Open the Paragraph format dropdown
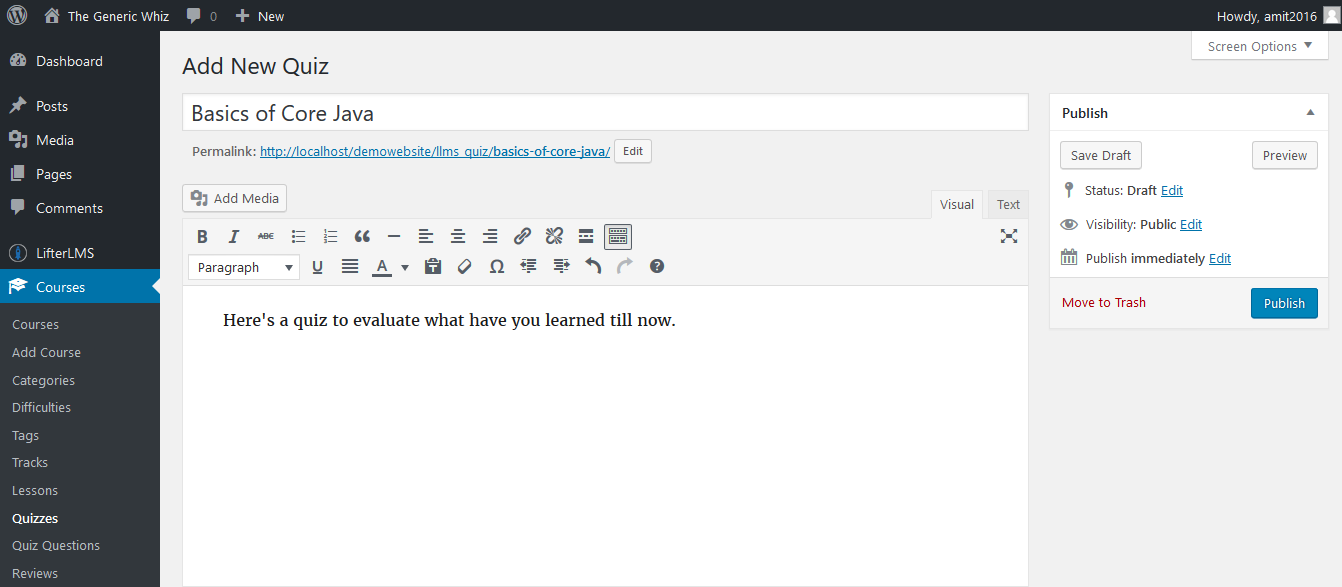1342x587 pixels. tap(243, 267)
